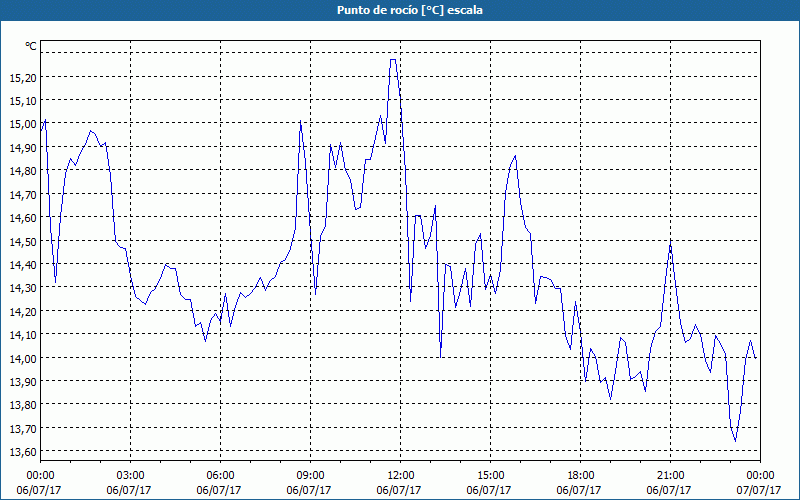Click the 00:00 time label dated 06/07/17

coord(40,476)
